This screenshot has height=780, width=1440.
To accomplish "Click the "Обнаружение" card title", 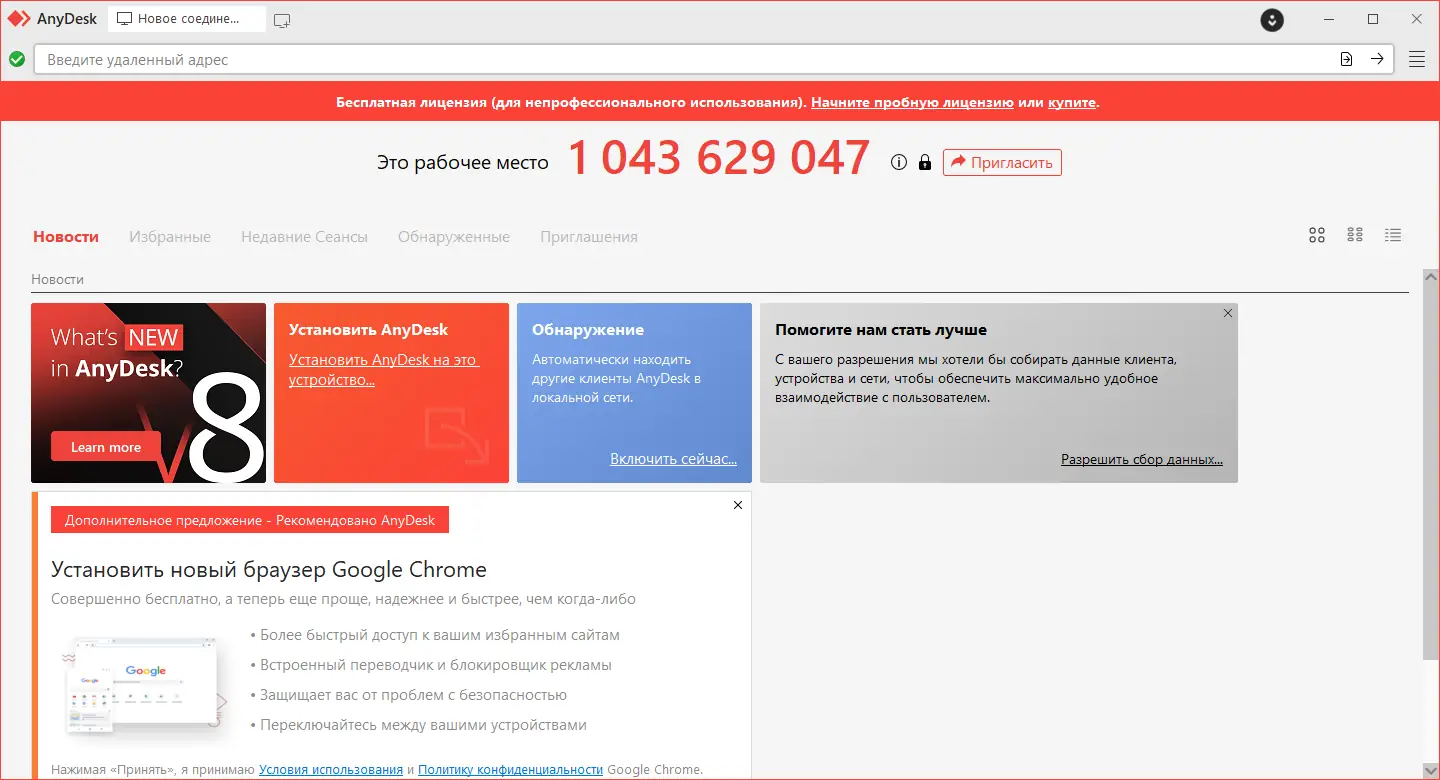I will [x=588, y=330].
